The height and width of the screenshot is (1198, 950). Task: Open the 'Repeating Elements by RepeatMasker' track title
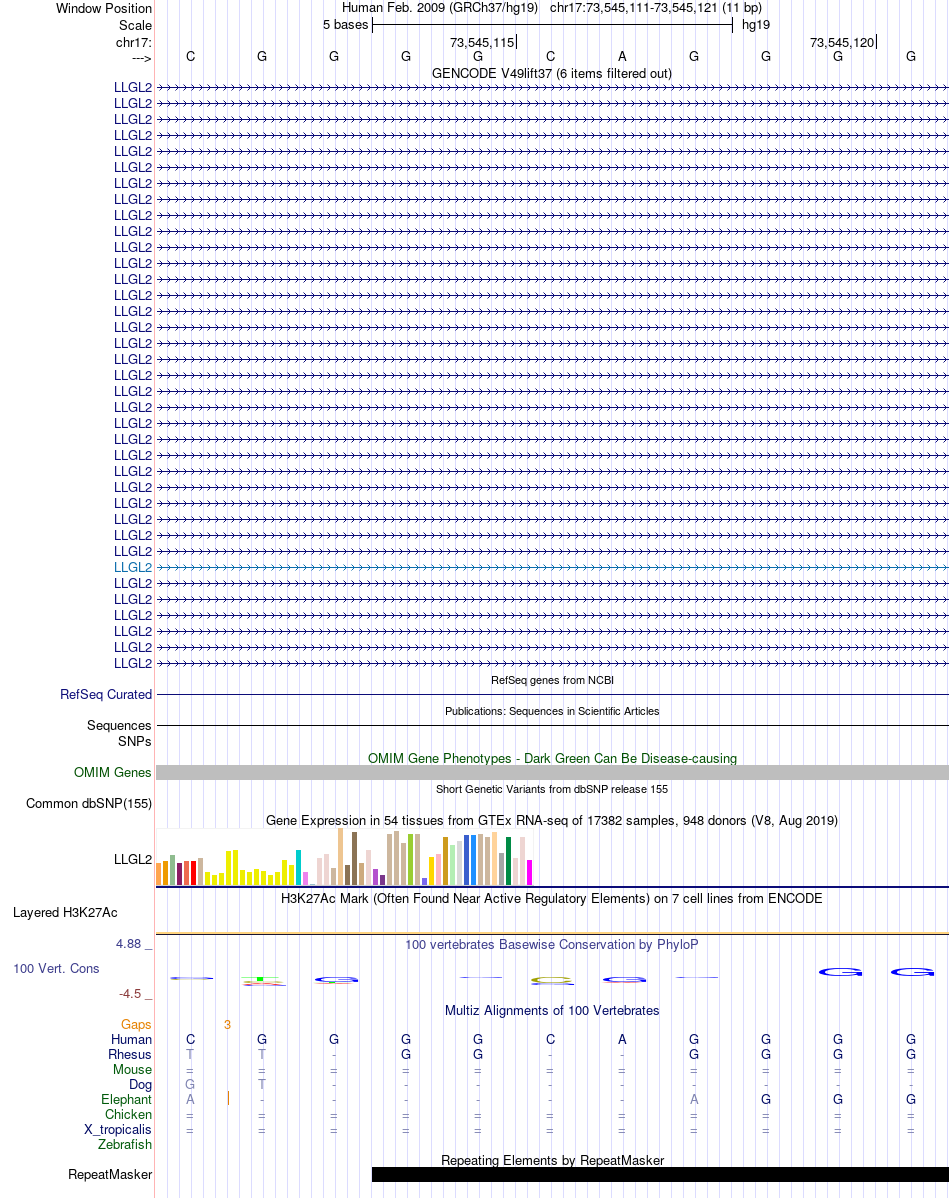pyautogui.click(x=552, y=1161)
